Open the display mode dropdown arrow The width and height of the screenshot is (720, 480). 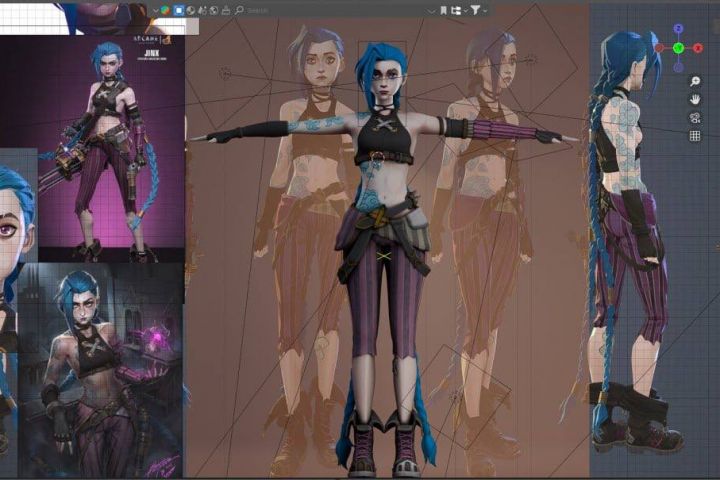[466, 11]
